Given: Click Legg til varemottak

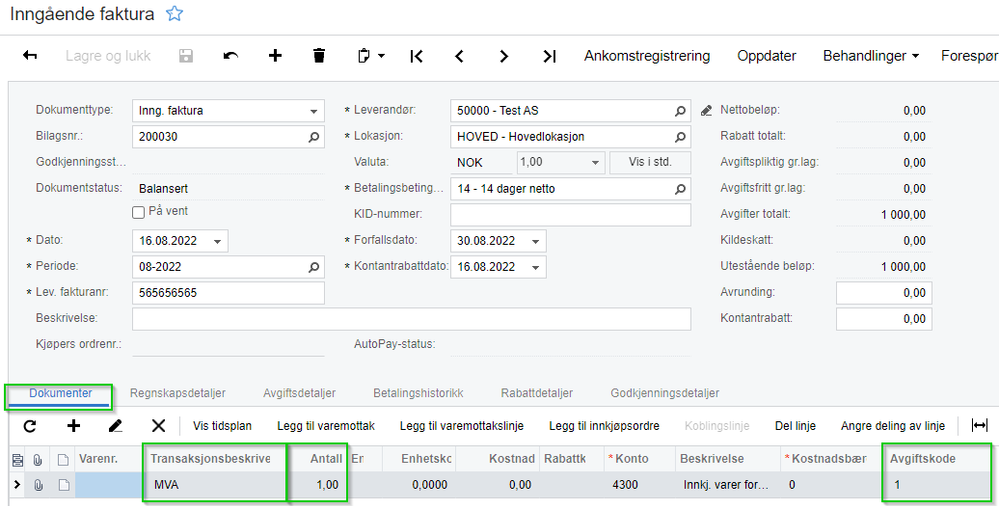Looking at the screenshot, I should 326,426.
